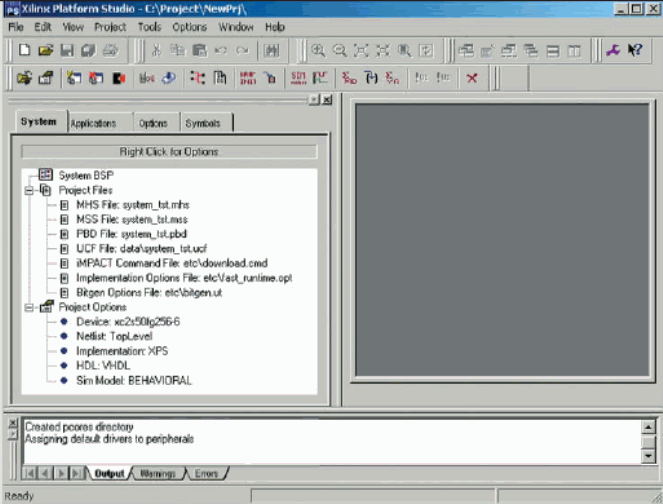The width and height of the screenshot is (663, 504).
Task: Select the MHS File system_tst.mhs entry
Action: 131,204
